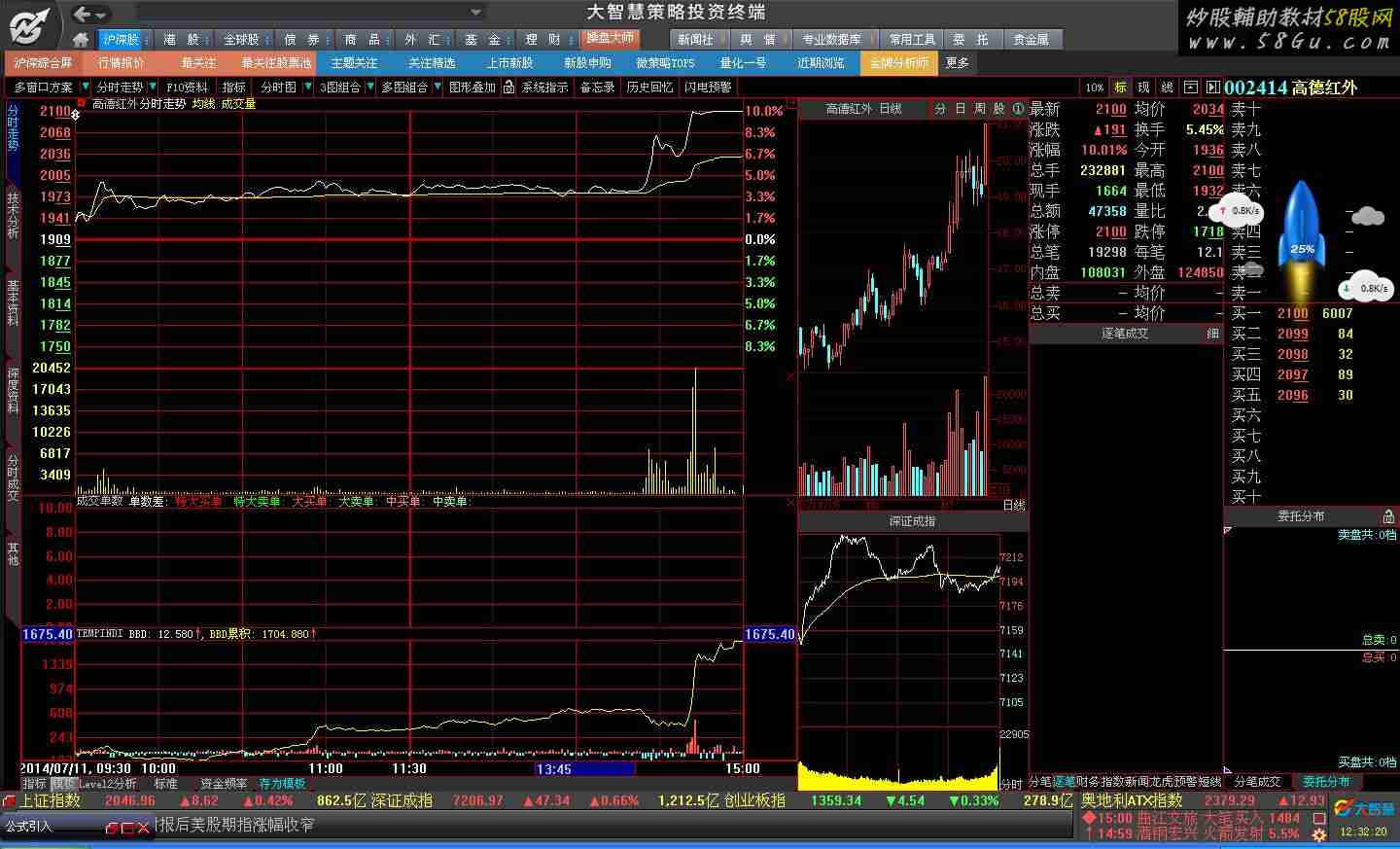1400x849 pixels.
Task: Open the 分时成交 vertical side tab
Action: pyautogui.click(x=13, y=477)
